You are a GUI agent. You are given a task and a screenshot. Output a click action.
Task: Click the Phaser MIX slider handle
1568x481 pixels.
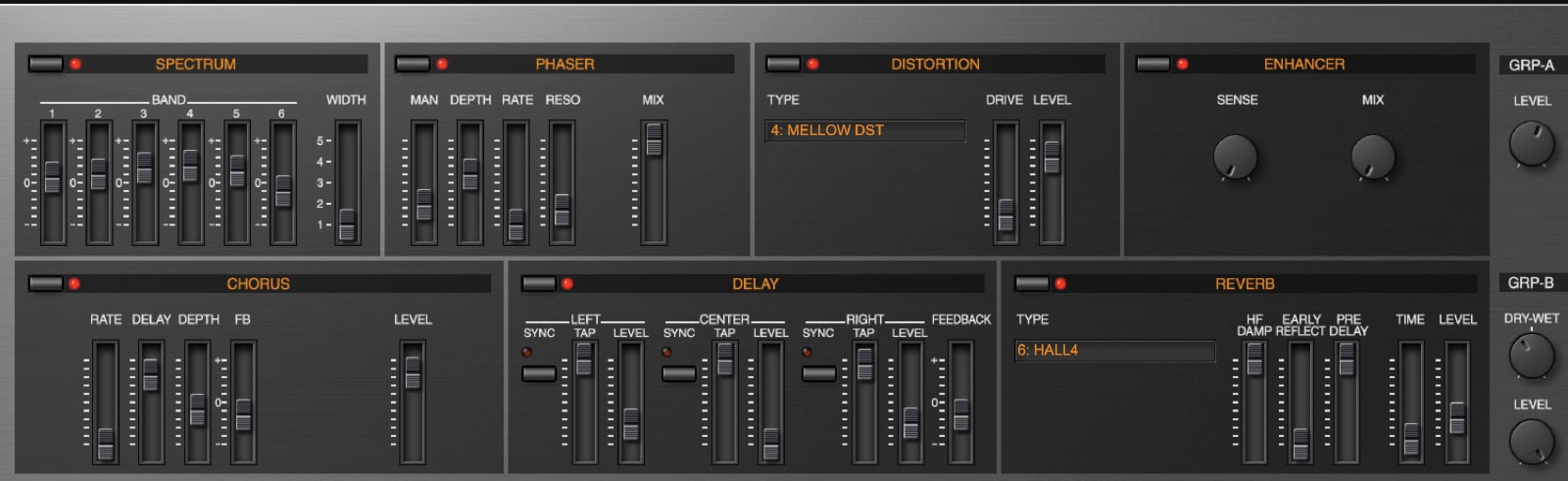pos(654,141)
